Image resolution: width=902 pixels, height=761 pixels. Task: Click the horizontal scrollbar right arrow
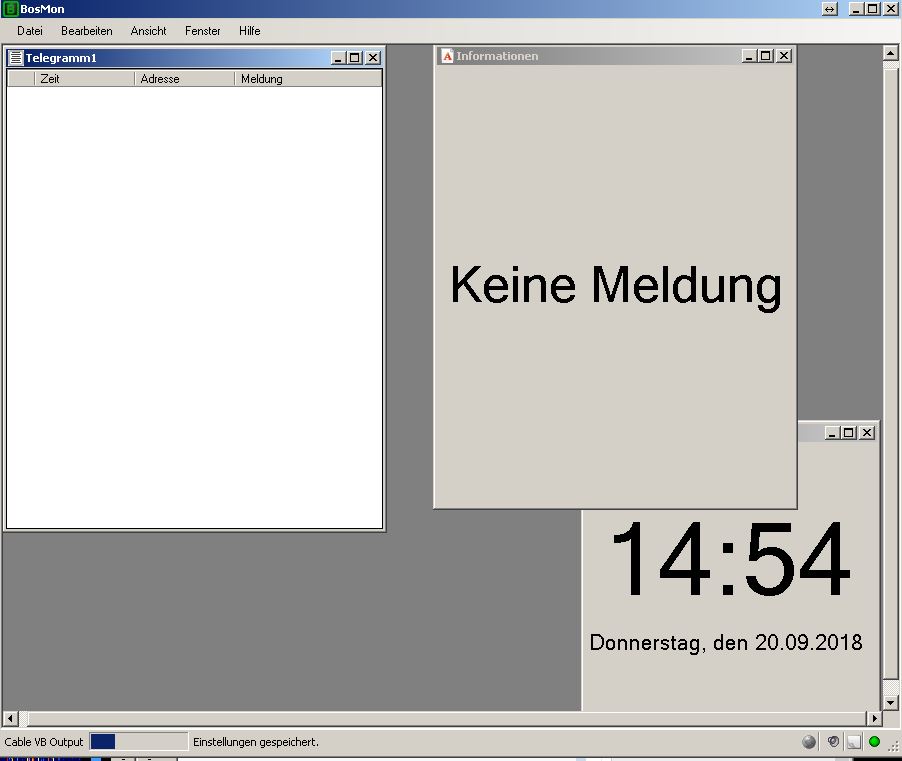(x=874, y=718)
